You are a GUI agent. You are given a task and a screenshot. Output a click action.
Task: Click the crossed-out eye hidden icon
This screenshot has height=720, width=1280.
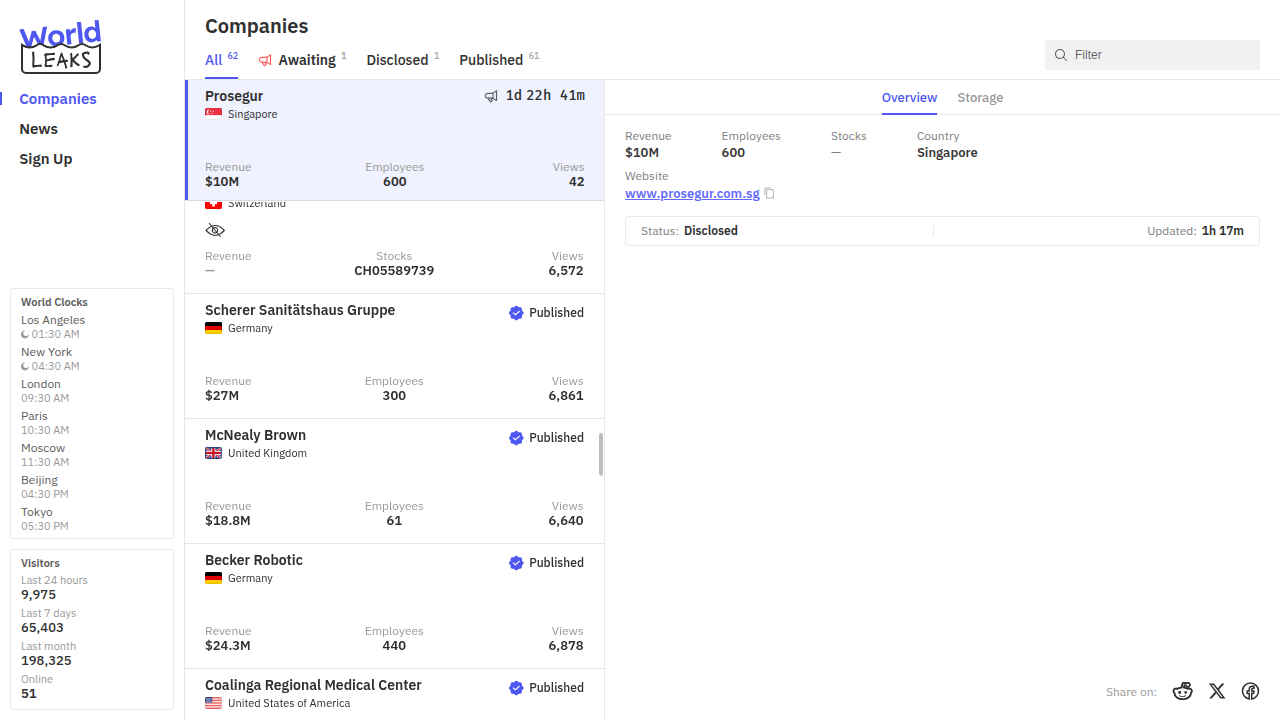click(215, 230)
